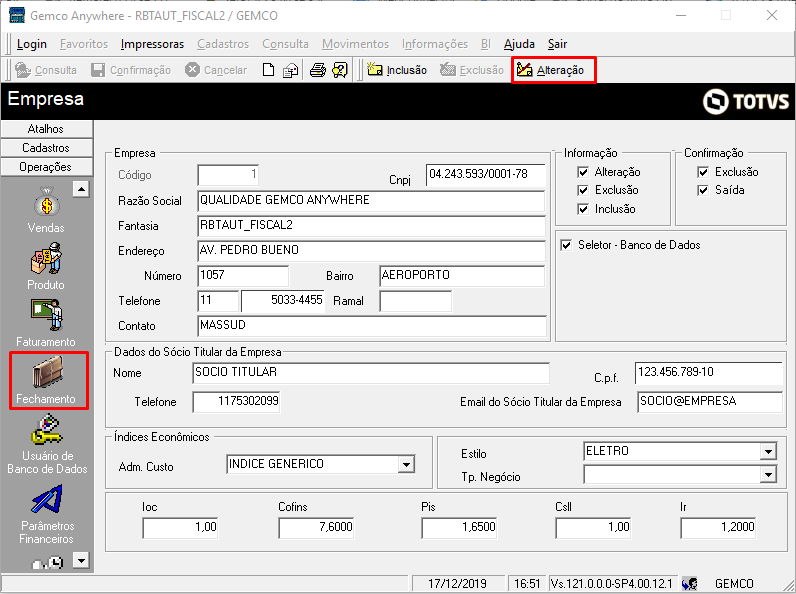
Task: Click the Inclusão toolbar button
Action: [x=397, y=70]
